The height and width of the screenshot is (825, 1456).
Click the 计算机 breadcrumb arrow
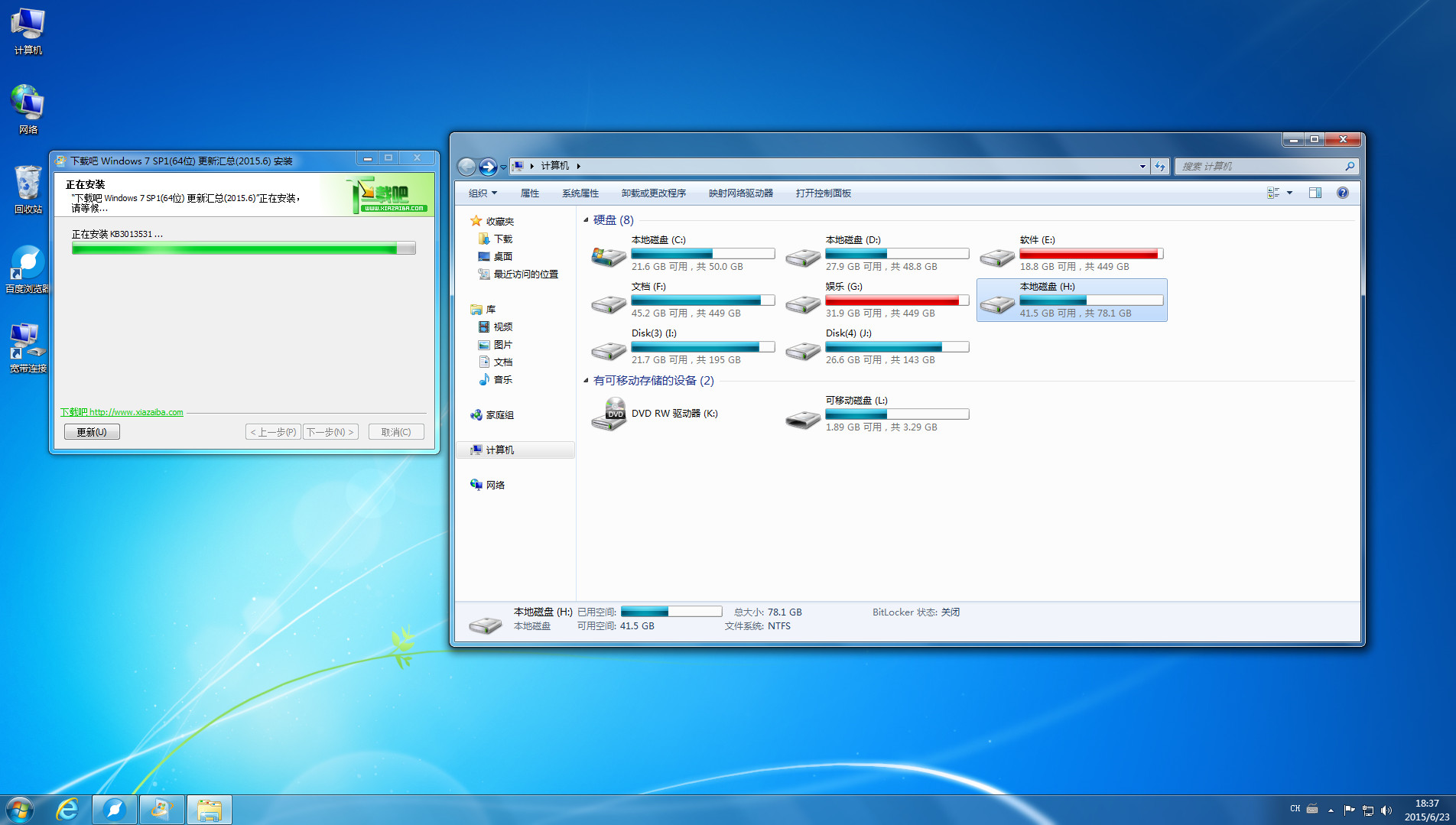[578, 166]
